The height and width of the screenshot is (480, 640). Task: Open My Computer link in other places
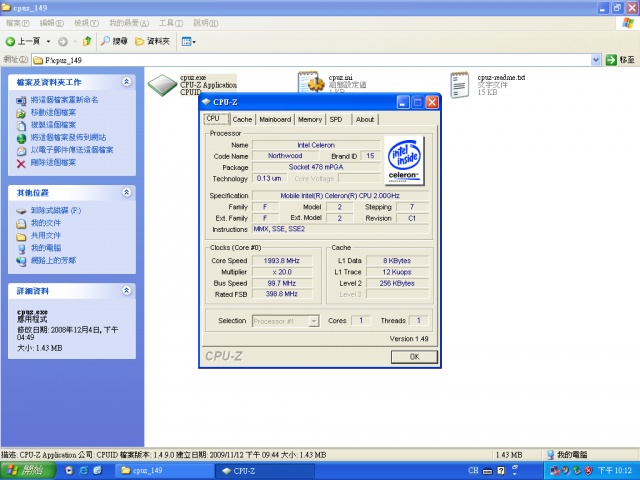click(46, 248)
